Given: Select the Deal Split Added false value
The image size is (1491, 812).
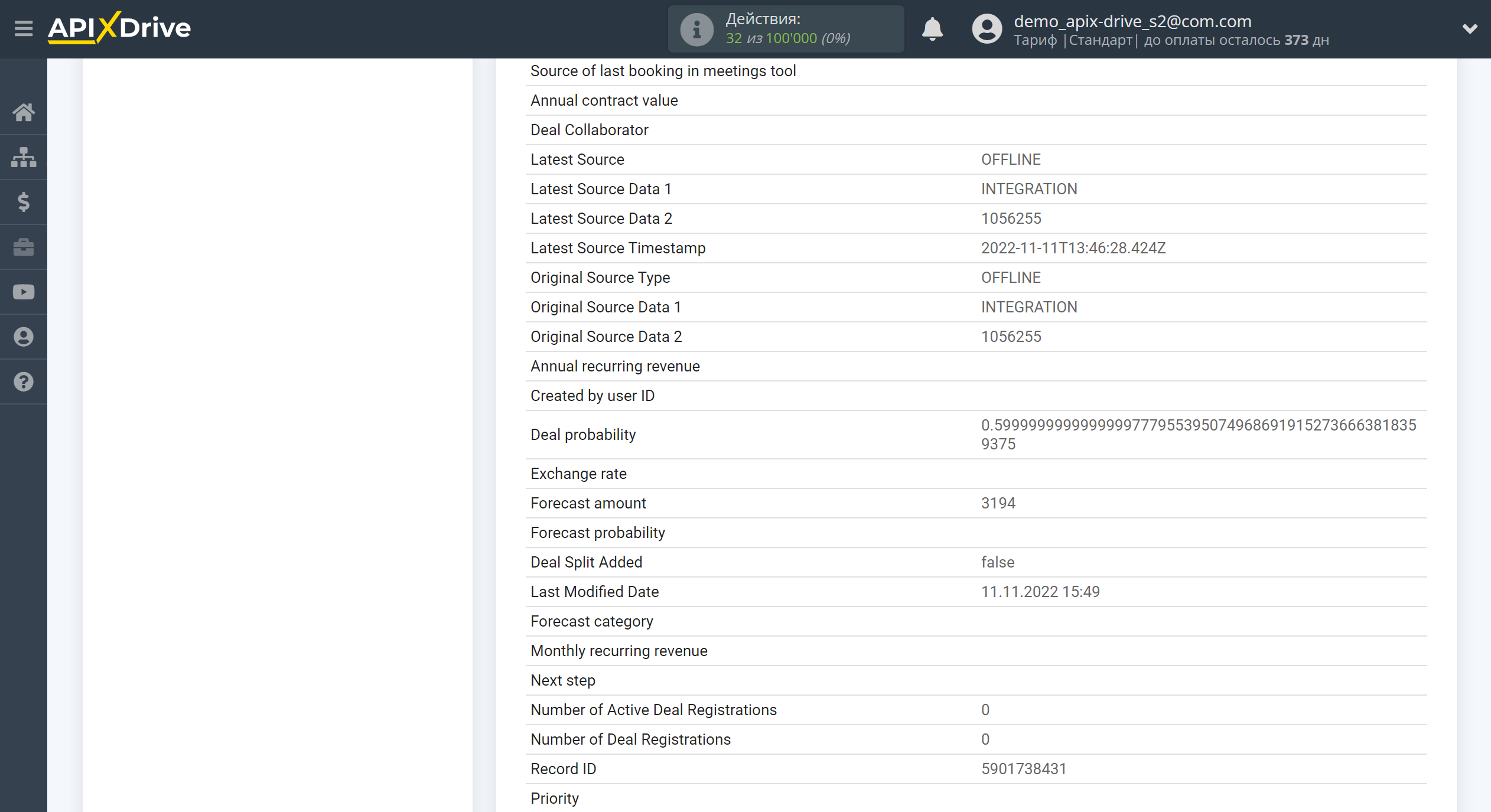Looking at the screenshot, I should click(998, 562).
